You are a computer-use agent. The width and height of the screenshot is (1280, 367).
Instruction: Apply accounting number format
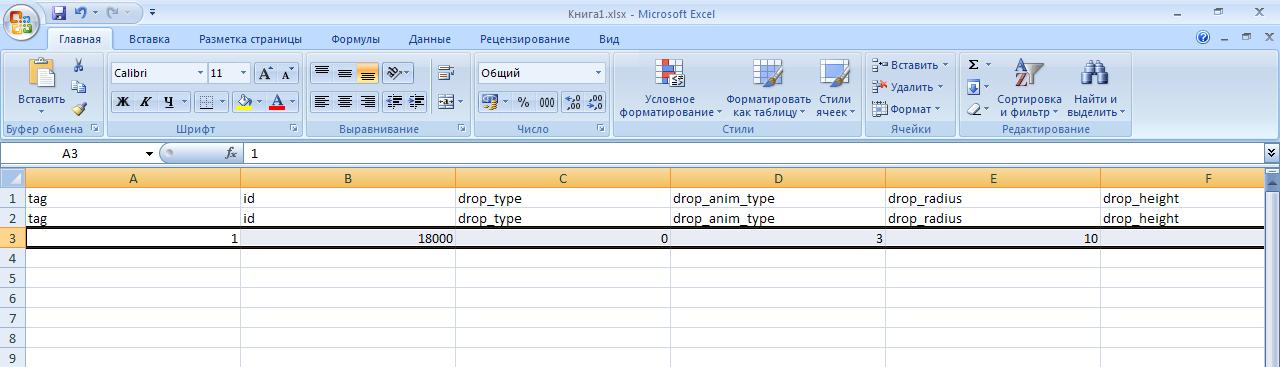tap(489, 102)
